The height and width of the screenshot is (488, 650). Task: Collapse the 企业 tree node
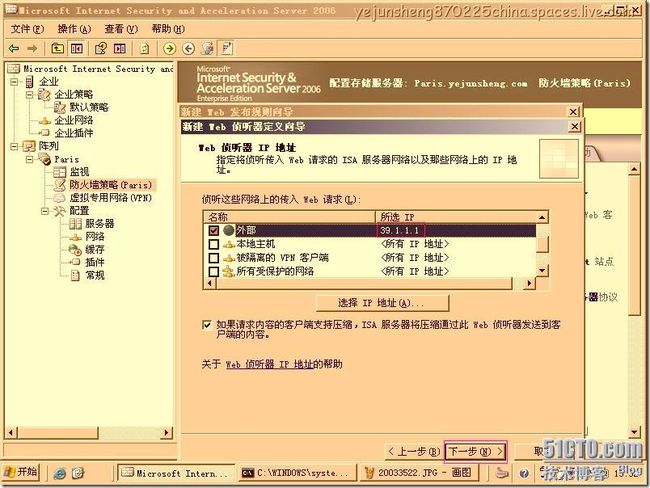coord(15,82)
